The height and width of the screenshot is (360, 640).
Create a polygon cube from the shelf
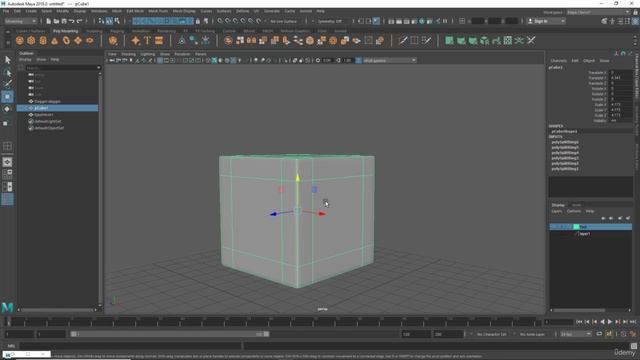coord(31,40)
